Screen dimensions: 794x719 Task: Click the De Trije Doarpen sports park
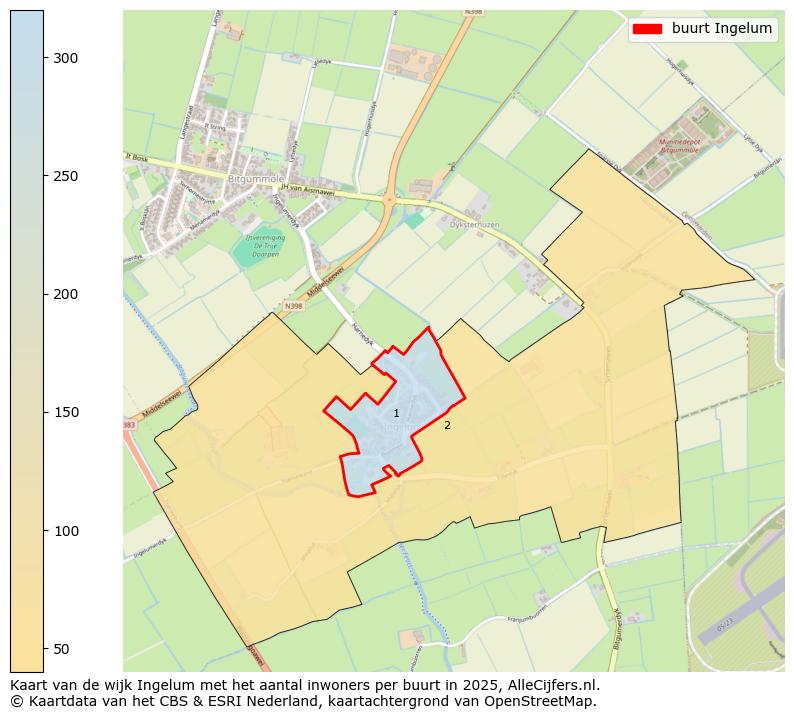pyautogui.click(x=264, y=246)
